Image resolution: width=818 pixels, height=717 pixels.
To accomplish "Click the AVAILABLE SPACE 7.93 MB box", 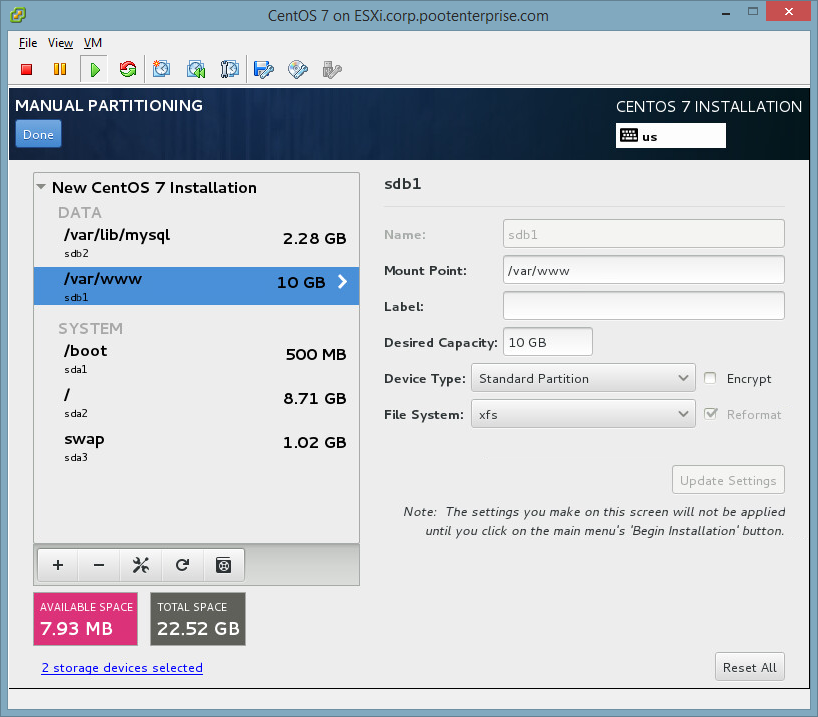I will [x=86, y=619].
